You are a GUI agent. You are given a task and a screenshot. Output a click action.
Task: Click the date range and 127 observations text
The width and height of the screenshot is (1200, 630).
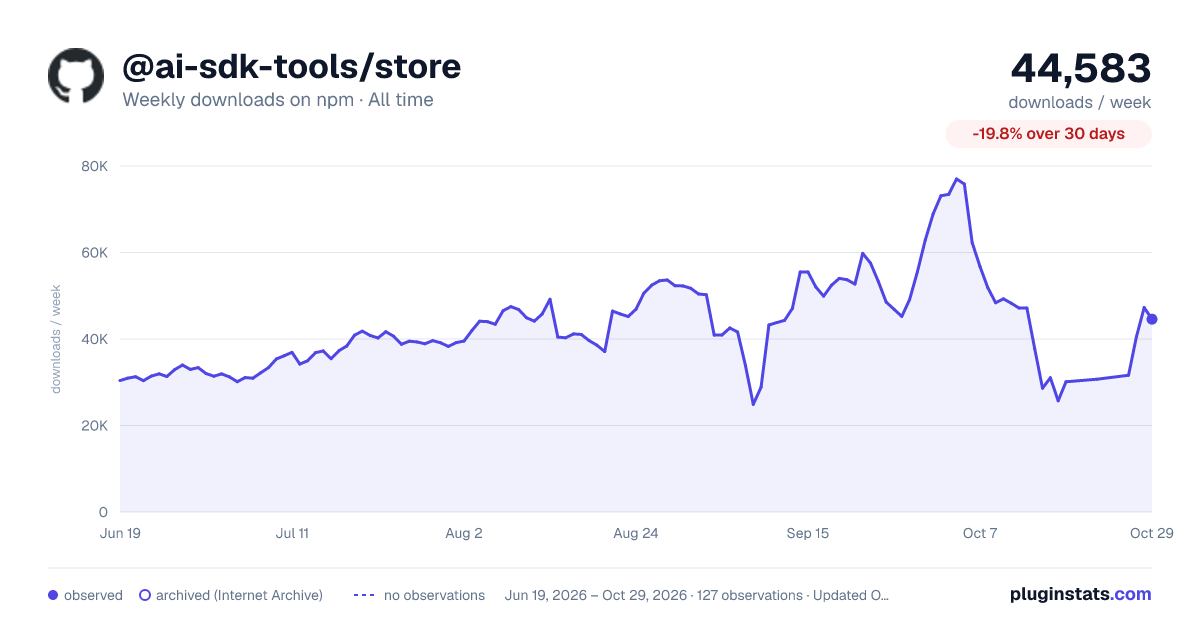click(x=697, y=595)
